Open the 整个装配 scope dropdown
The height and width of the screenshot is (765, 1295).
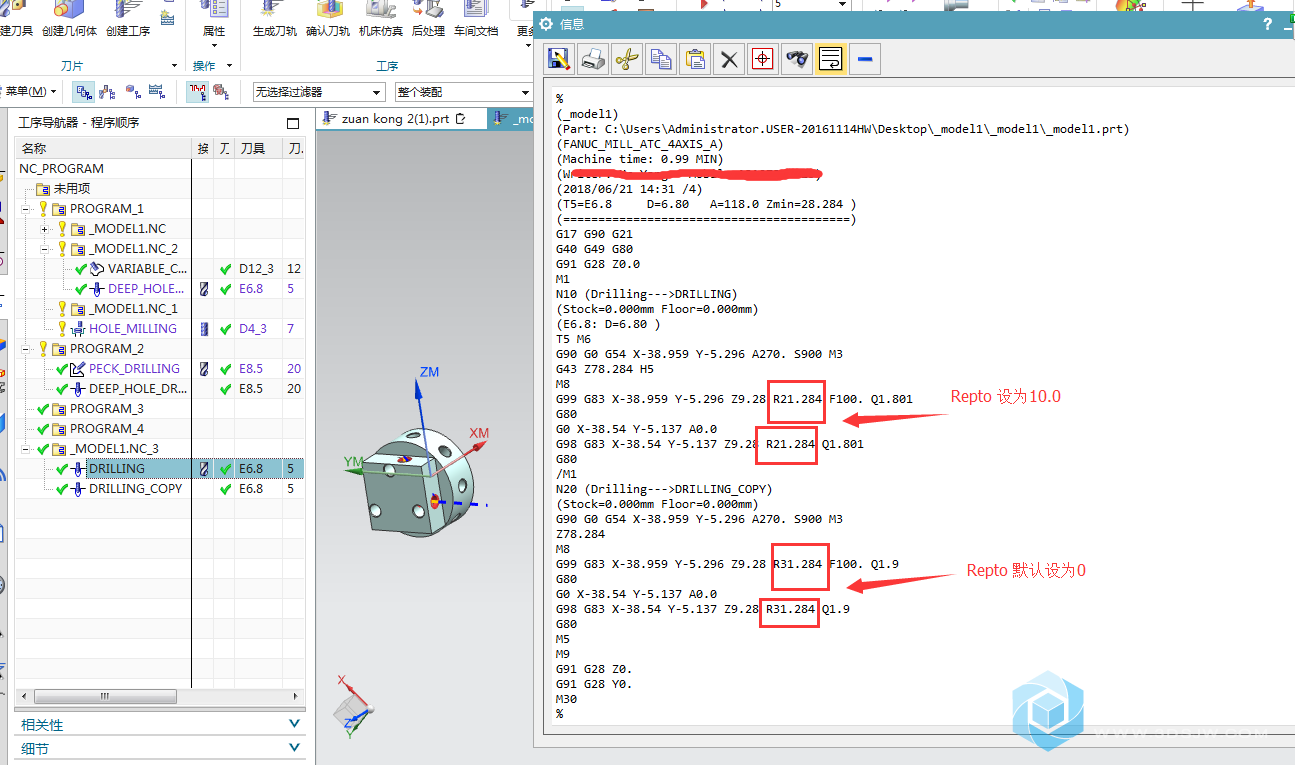463,92
